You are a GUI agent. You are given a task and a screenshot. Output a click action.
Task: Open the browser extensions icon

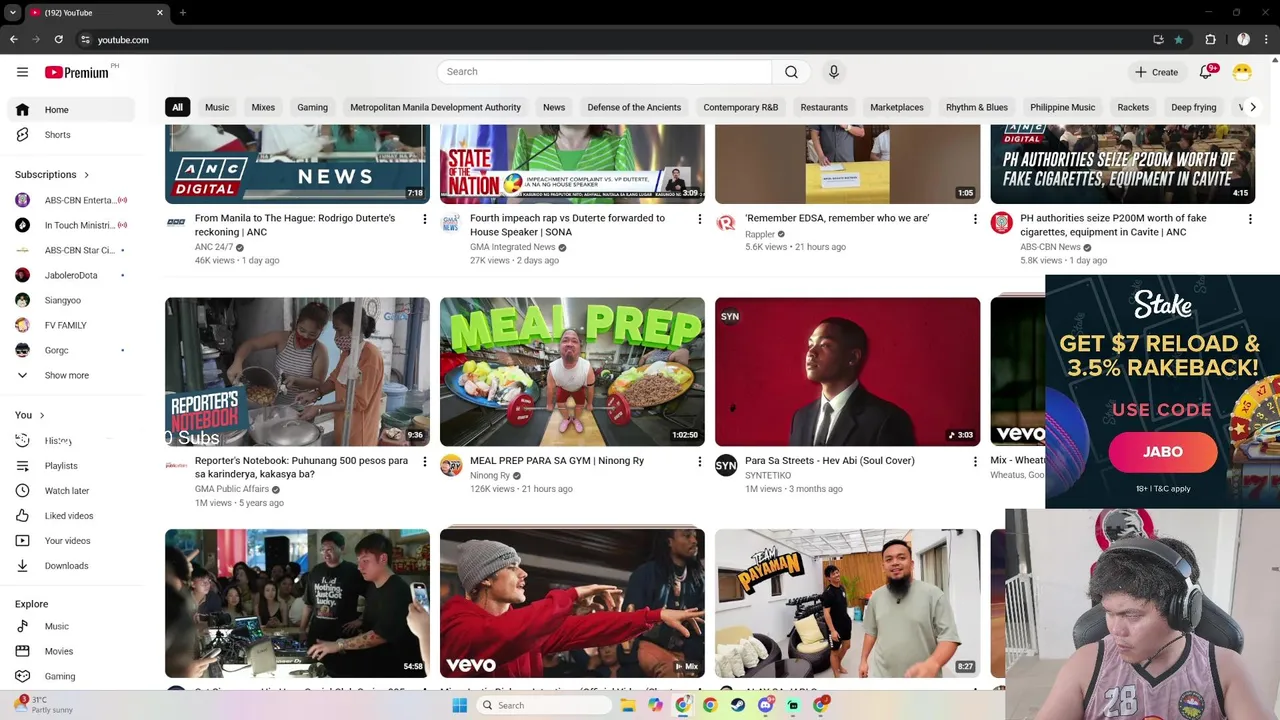1210,40
